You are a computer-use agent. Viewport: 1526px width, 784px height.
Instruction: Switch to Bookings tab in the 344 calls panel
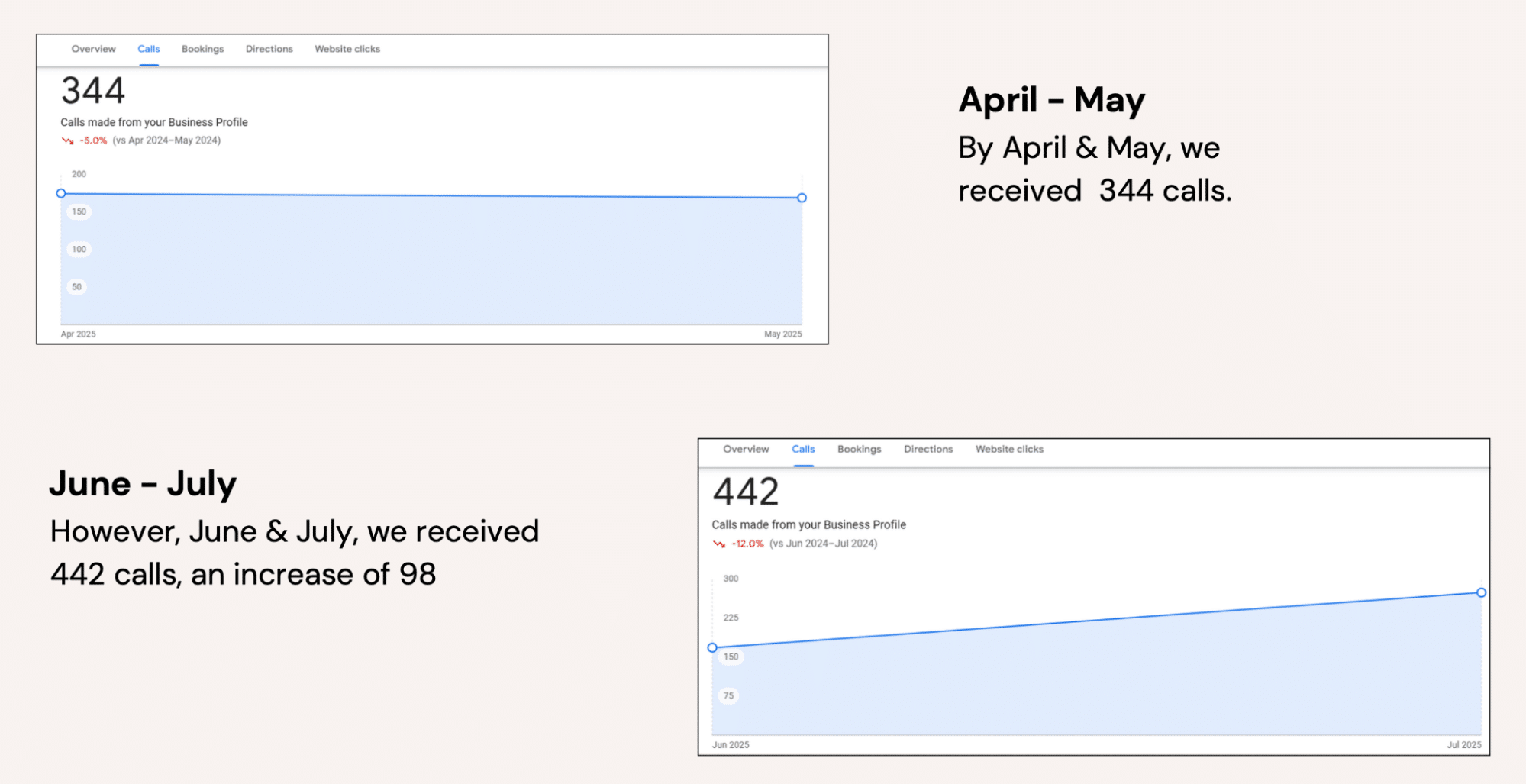(x=202, y=49)
